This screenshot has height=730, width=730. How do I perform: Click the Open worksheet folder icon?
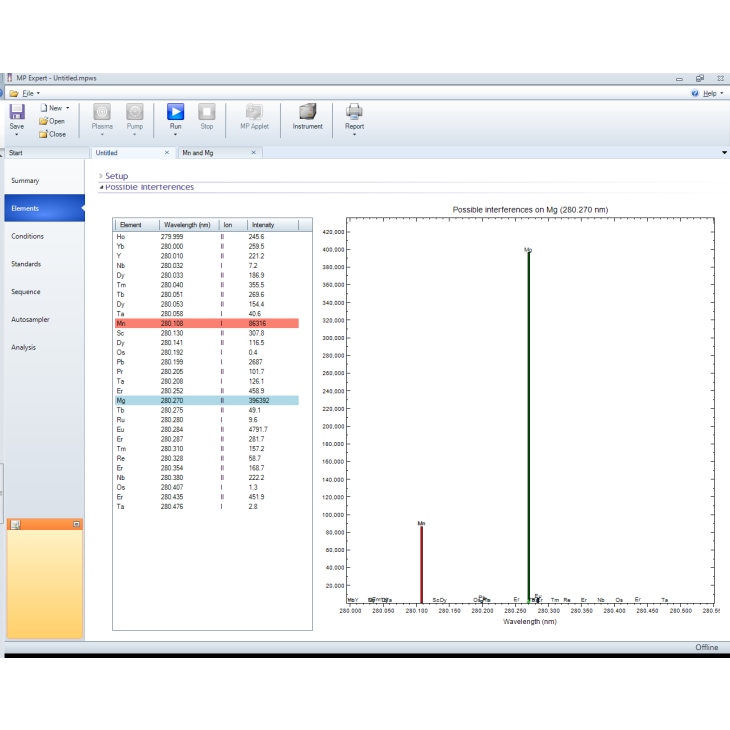pyautogui.click(x=45, y=121)
